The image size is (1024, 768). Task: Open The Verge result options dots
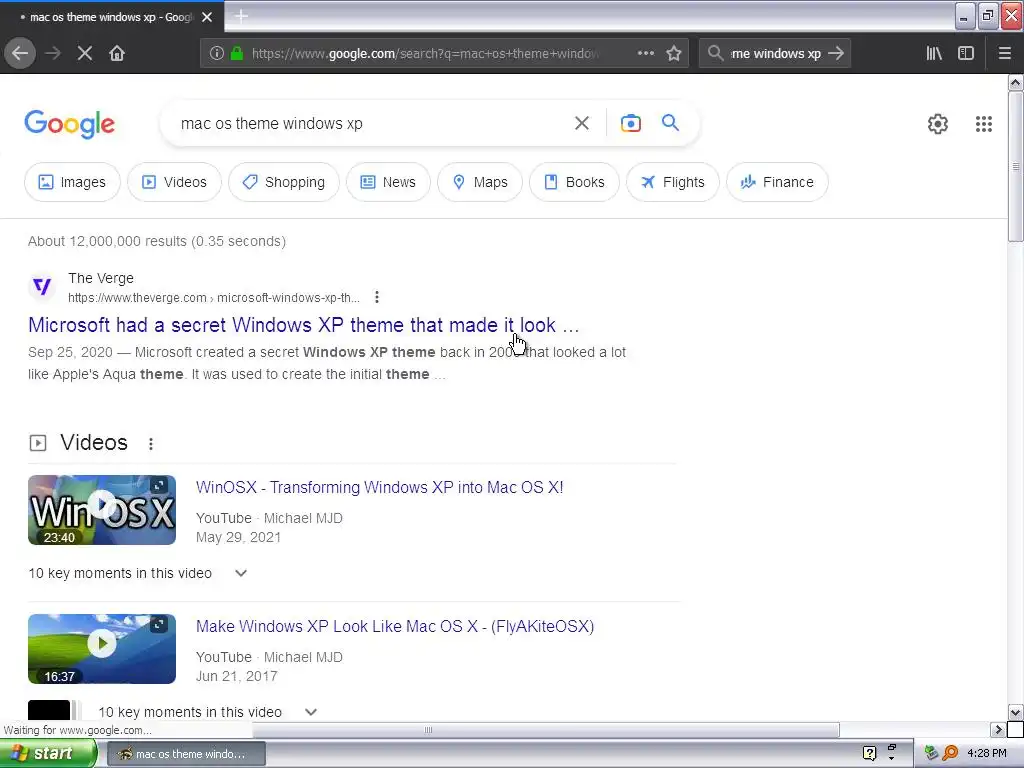point(377,297)
